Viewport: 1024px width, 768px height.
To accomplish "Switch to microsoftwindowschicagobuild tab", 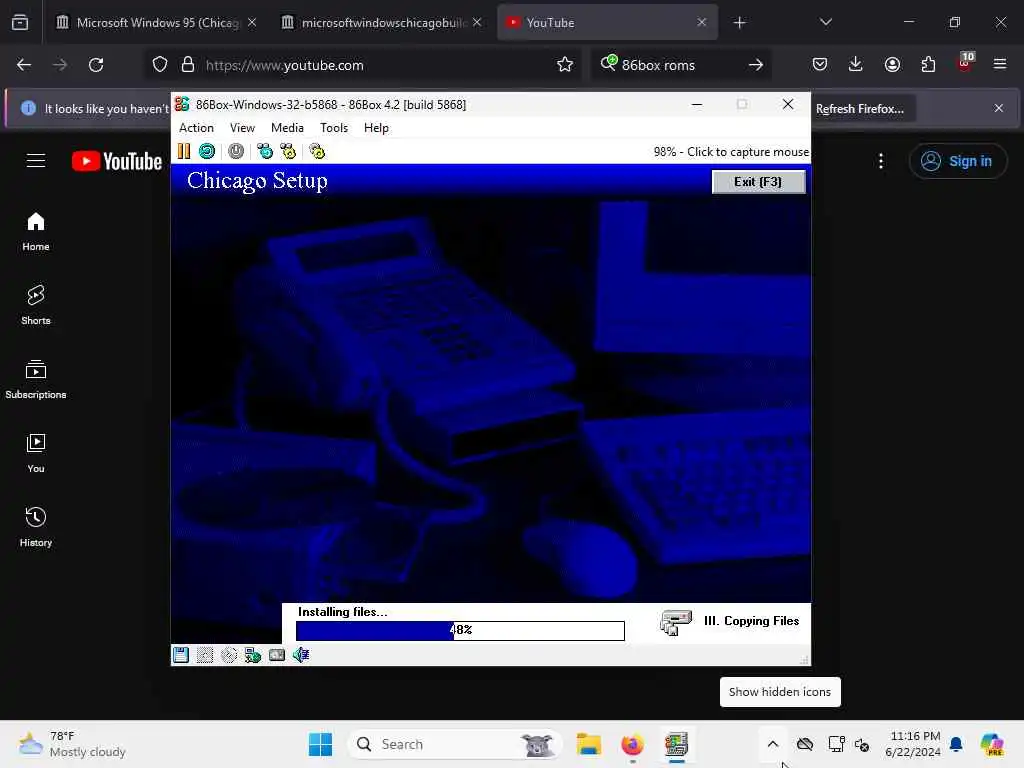I will pos(382,22).
